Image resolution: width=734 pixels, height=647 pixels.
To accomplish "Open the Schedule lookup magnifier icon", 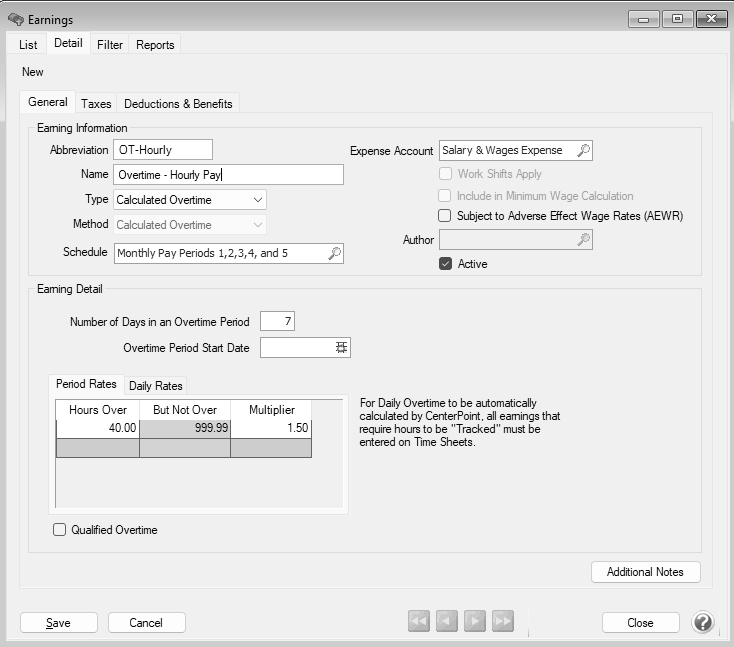I will coord(335,253).
